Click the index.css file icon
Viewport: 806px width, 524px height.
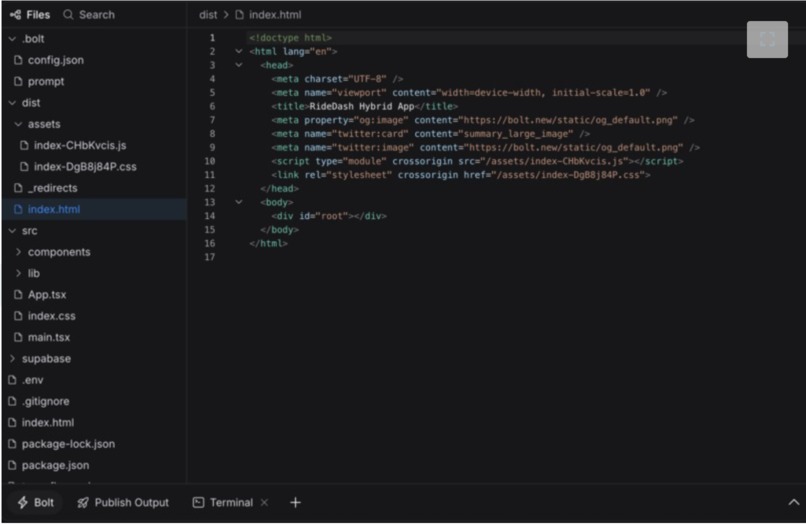[x=18, y=316]
